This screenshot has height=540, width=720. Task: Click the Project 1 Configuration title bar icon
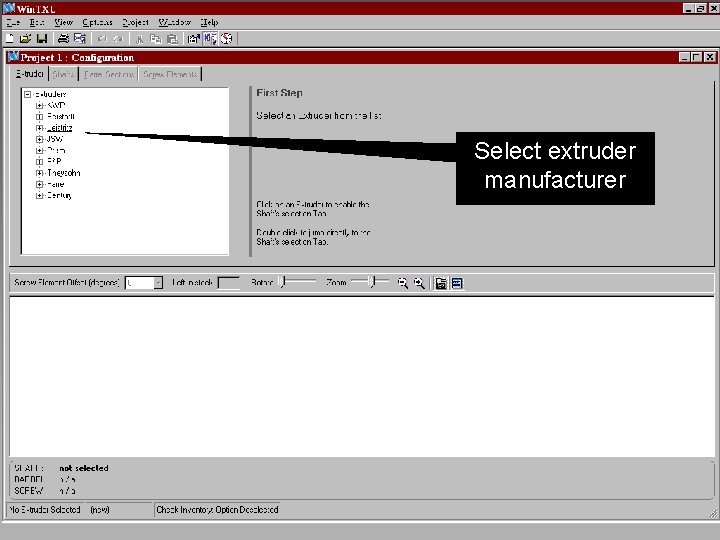(x=13, y=57)
